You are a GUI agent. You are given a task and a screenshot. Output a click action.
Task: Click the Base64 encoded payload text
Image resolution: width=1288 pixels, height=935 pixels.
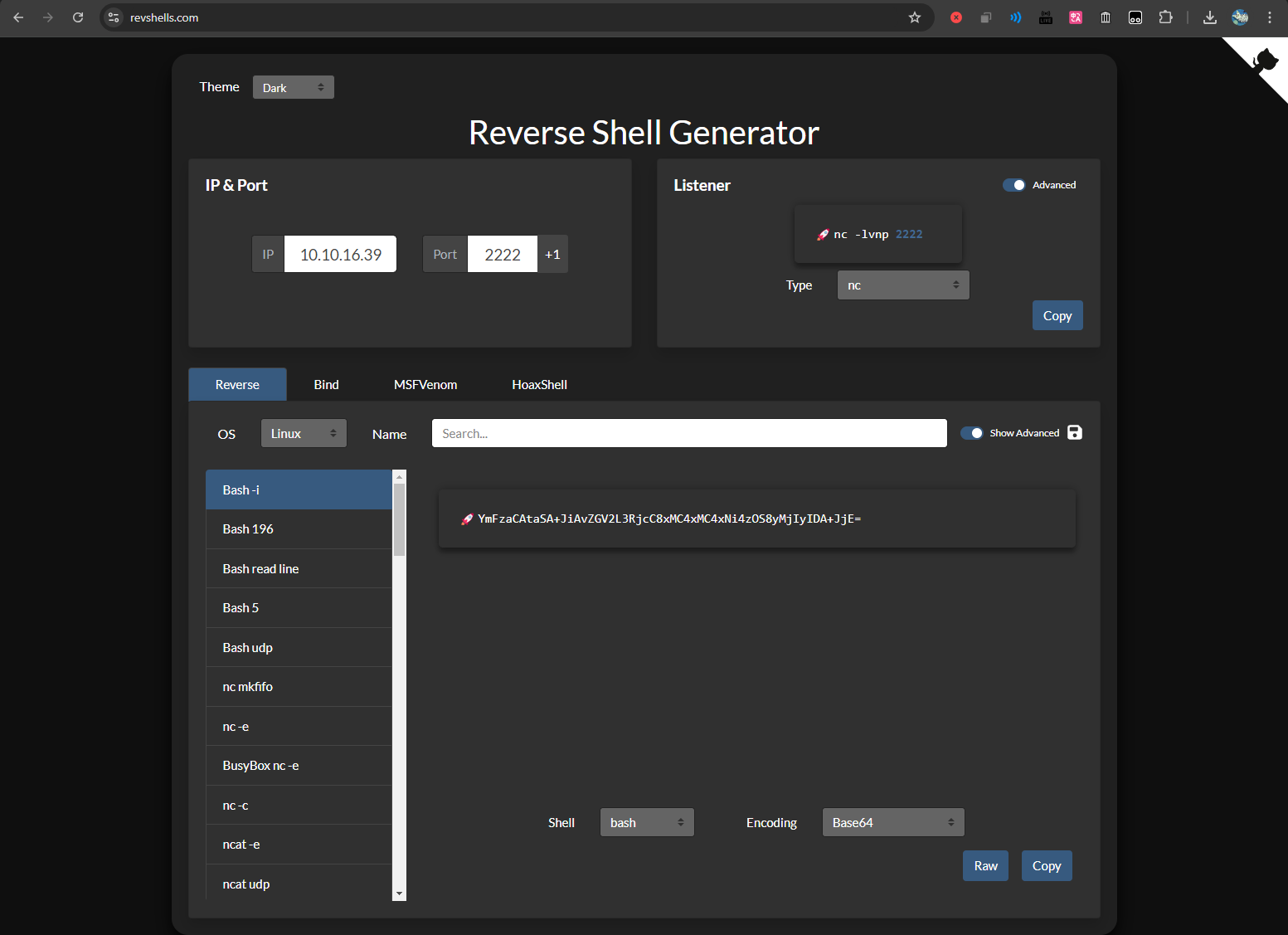(669, 519)
